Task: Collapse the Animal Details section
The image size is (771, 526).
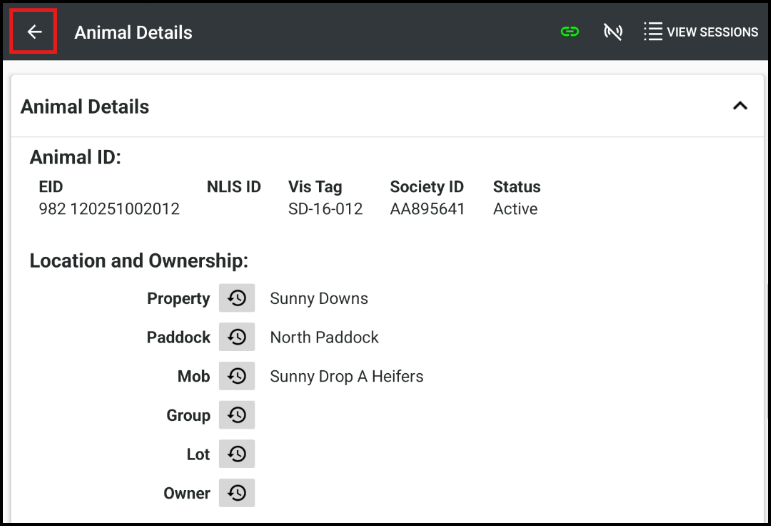Action: coord(740,106)
